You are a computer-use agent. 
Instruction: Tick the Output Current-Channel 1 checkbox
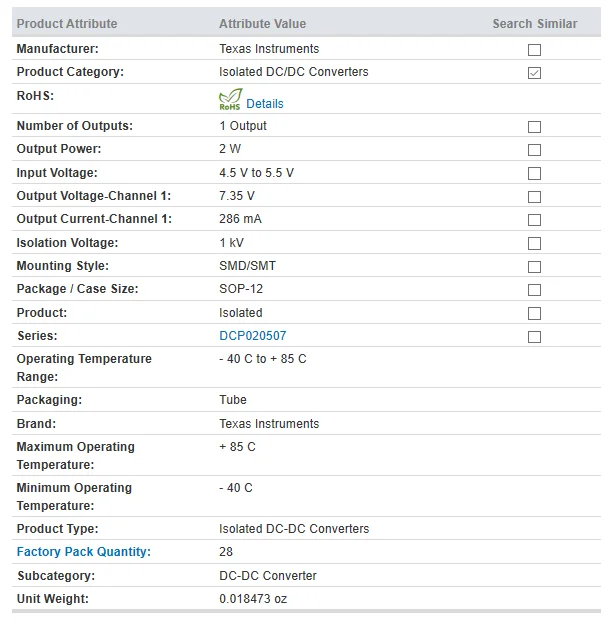click(x=534, y=220)
